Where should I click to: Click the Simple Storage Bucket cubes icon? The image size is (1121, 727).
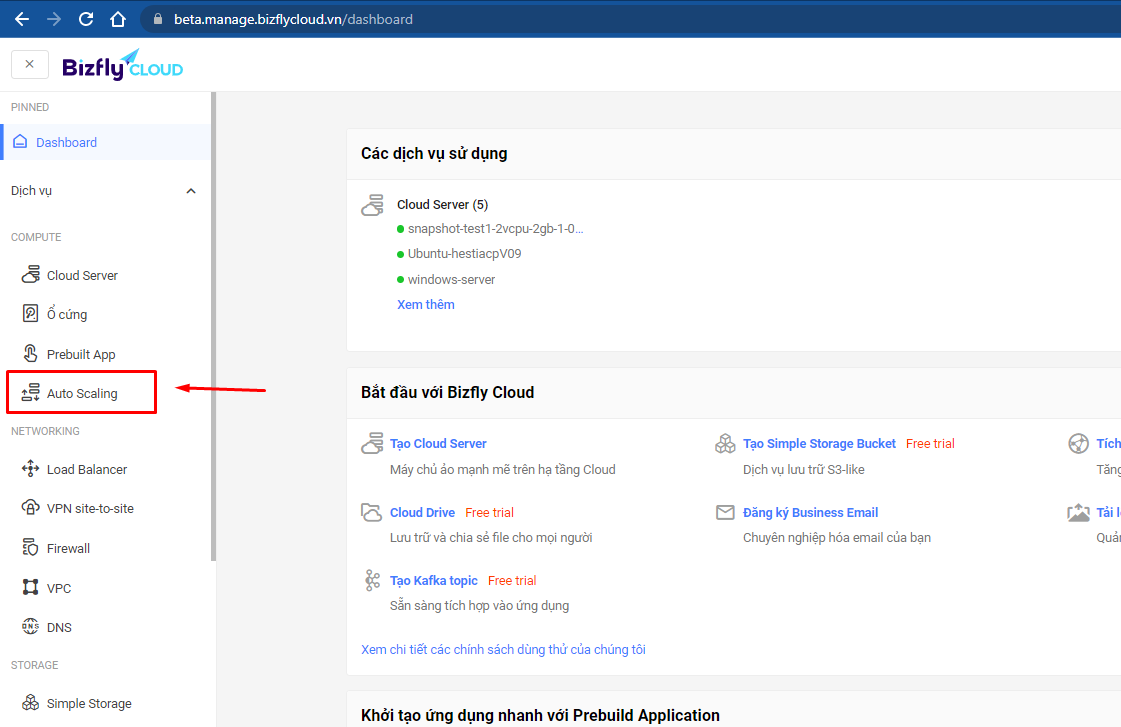pos(725,443)
